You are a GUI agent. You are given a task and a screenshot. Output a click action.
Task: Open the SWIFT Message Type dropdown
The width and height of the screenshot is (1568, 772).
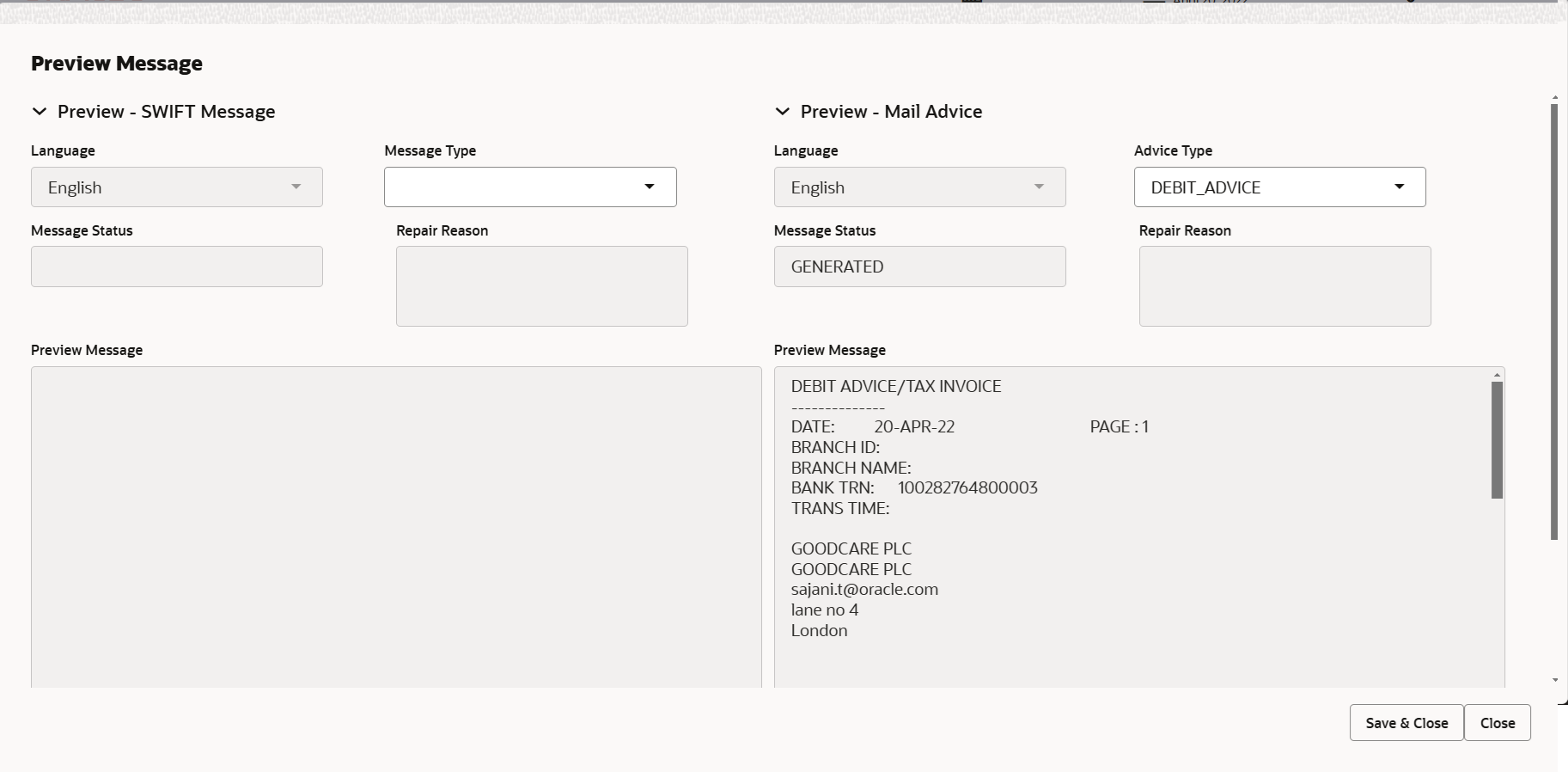pyautogui.click(x=530, y=187)
